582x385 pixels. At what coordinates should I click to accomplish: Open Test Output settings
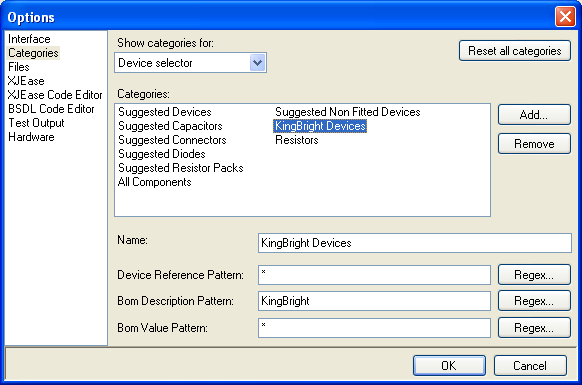[36, 123]
